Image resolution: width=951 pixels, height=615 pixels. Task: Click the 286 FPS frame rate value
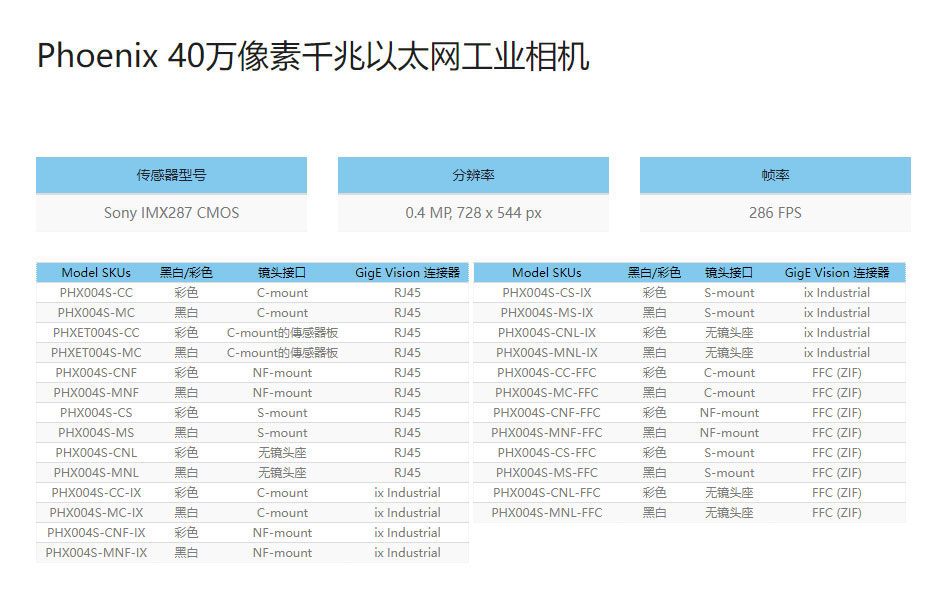(x=775, y=213)
